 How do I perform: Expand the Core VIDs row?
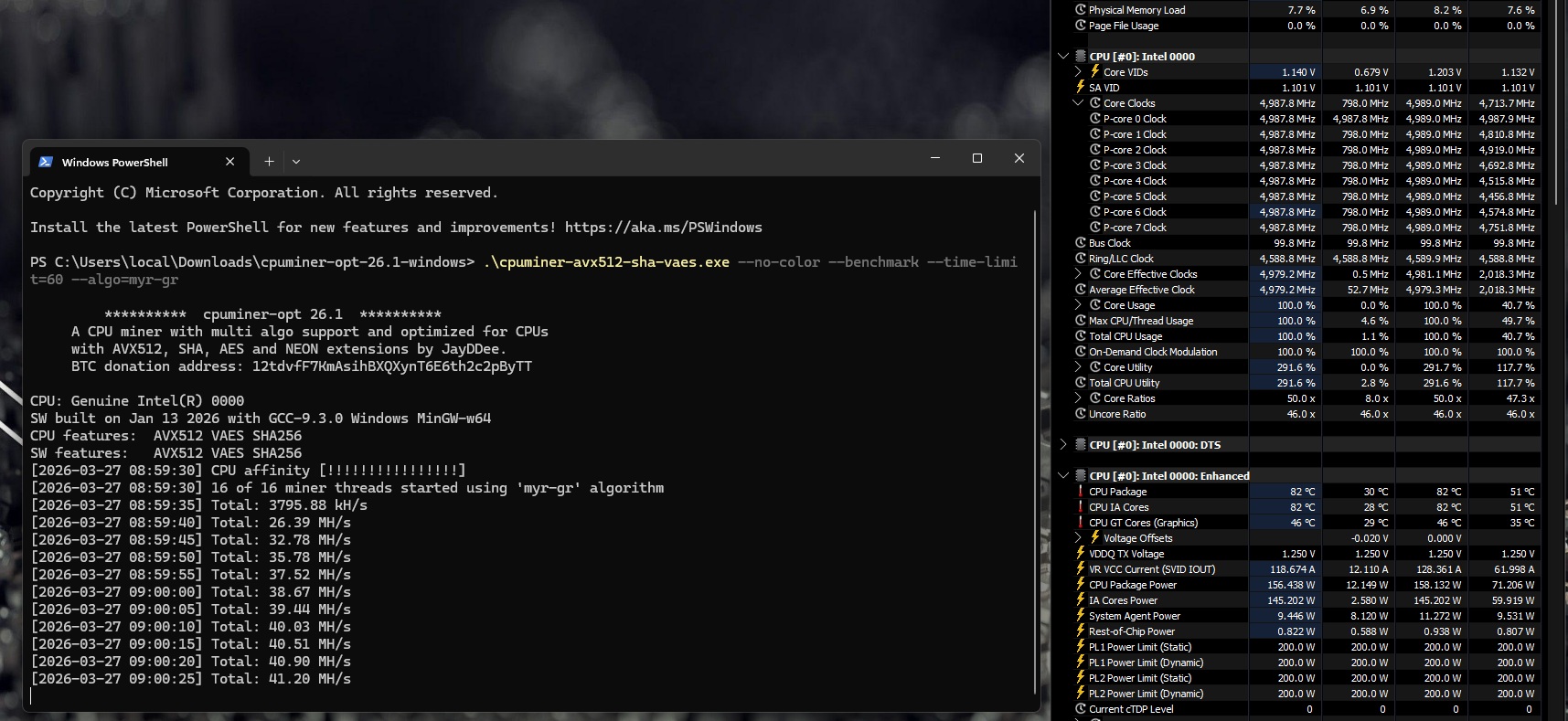[1078, 72]
